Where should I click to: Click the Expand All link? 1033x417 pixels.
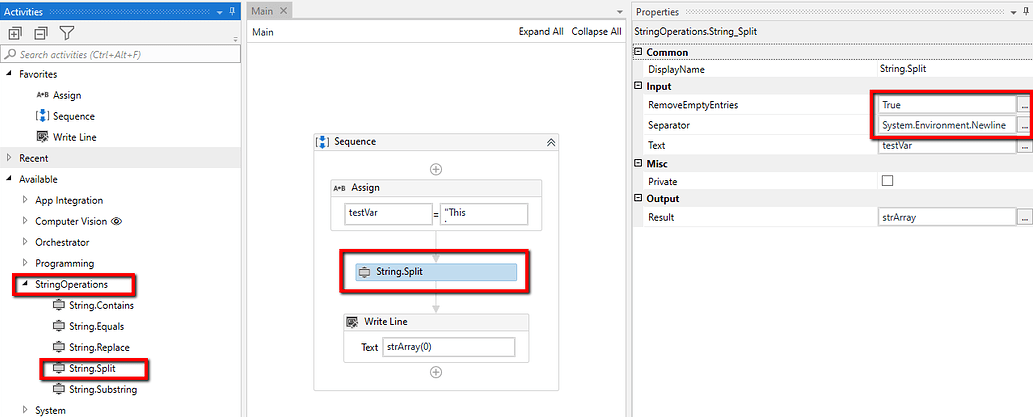541,32
